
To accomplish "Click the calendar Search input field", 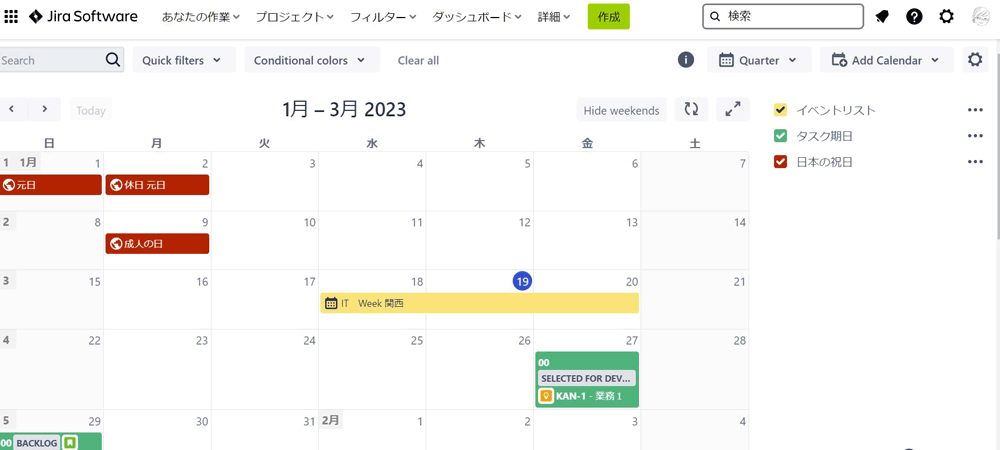I will click(50, 60).
